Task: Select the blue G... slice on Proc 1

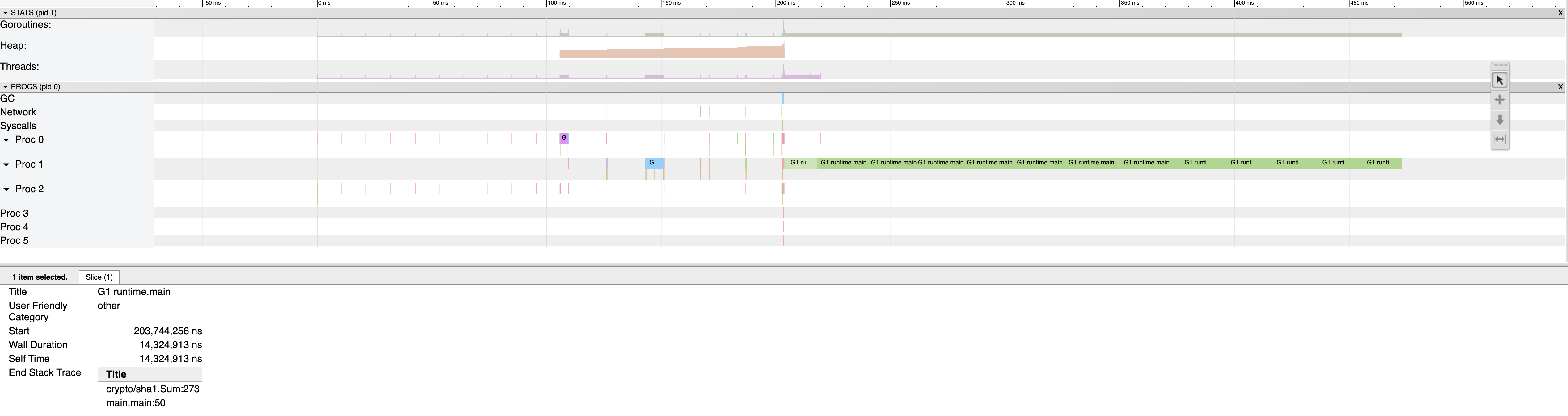Action: (654, 163)
